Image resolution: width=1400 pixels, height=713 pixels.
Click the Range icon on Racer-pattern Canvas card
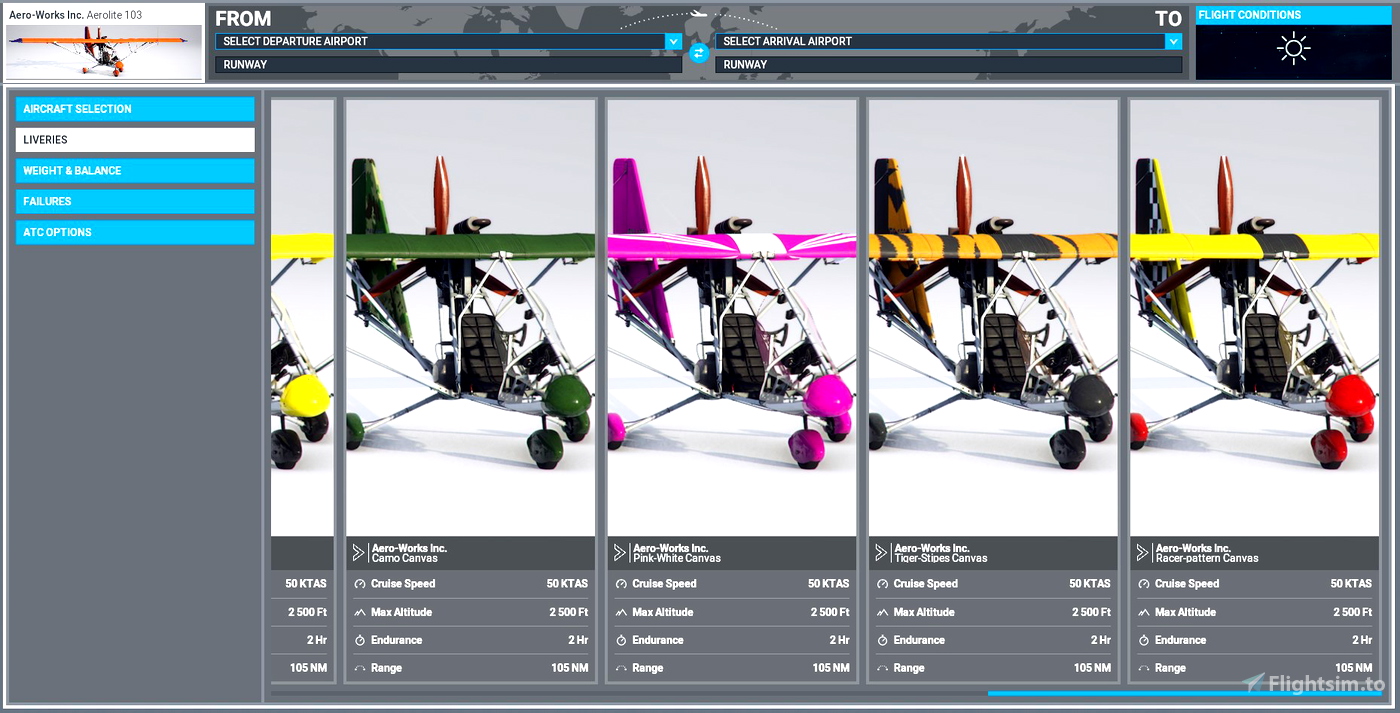[x=1143, y=668]
